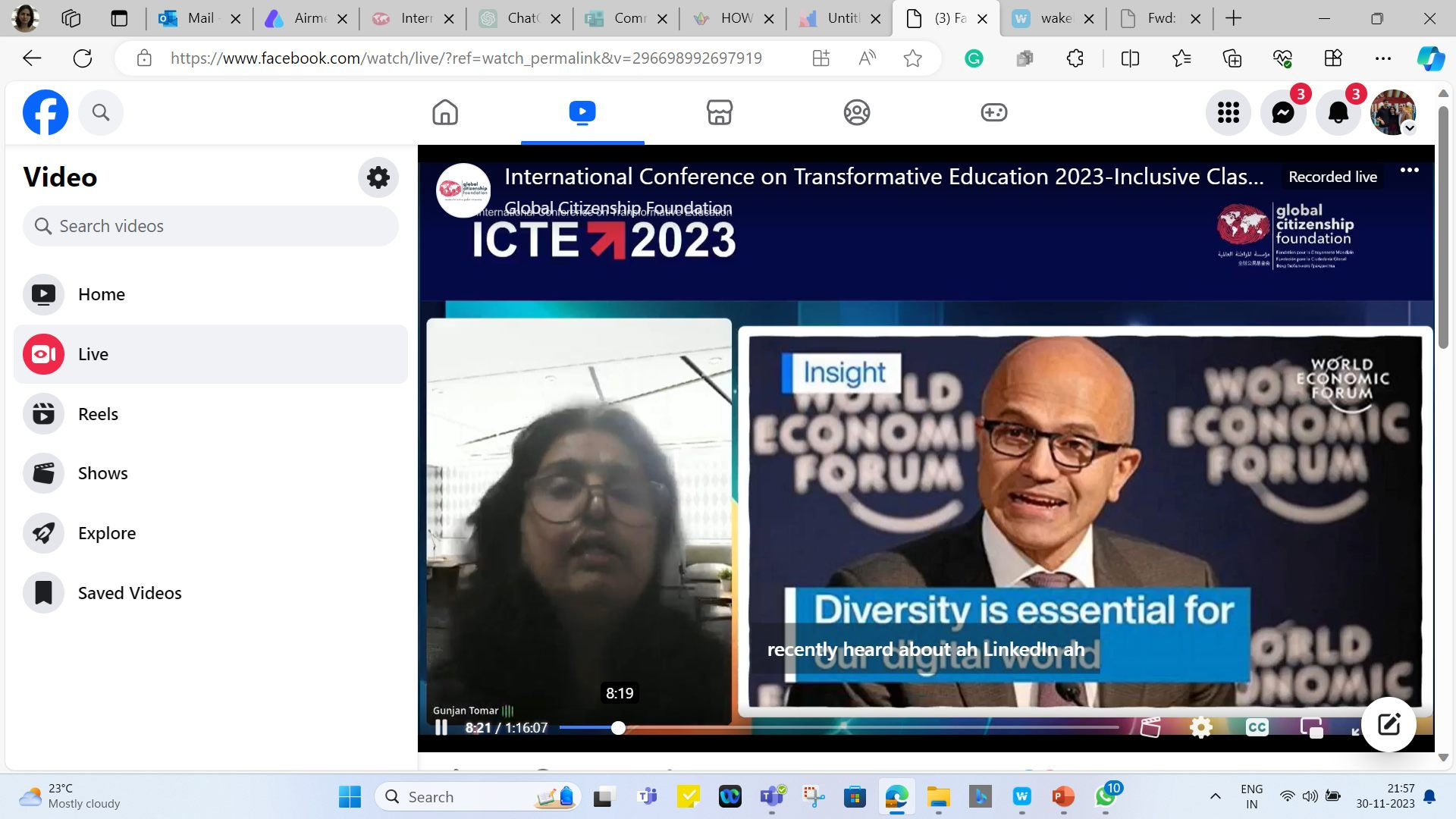Open the Video settings gear in sidebar

(x=378, y=177)
